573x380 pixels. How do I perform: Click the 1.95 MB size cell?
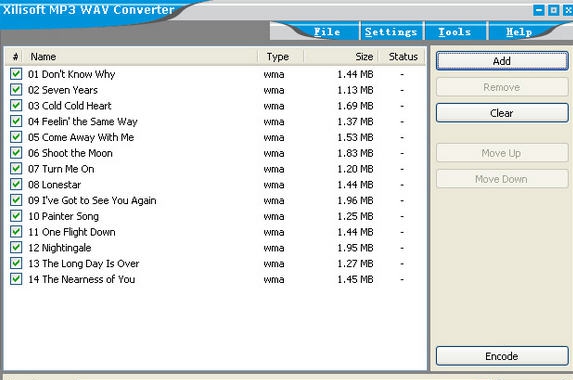pyautogui.click(x=355, y=248)
